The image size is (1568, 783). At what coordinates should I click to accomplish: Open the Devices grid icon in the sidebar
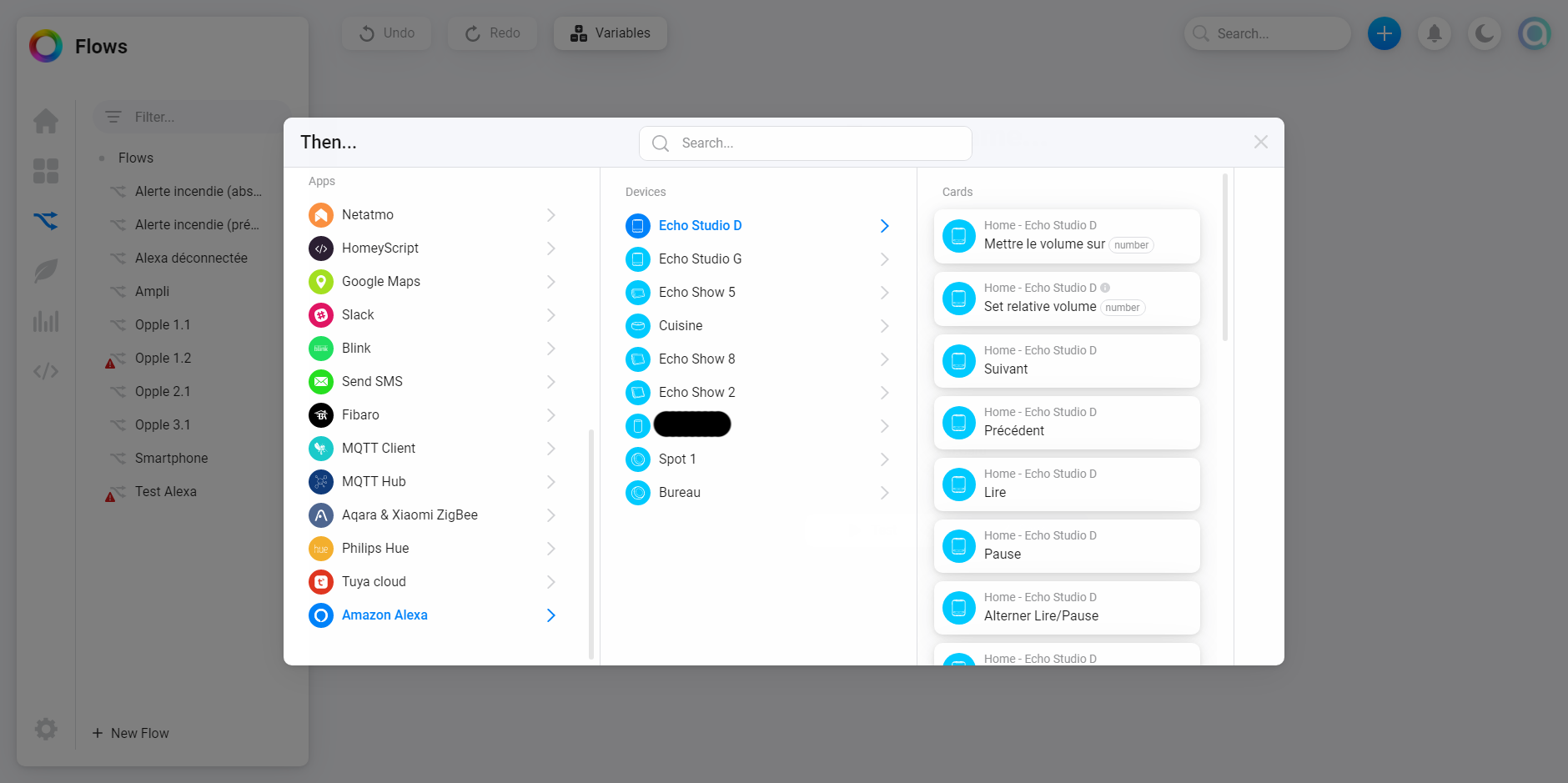(x=46, y=171)
